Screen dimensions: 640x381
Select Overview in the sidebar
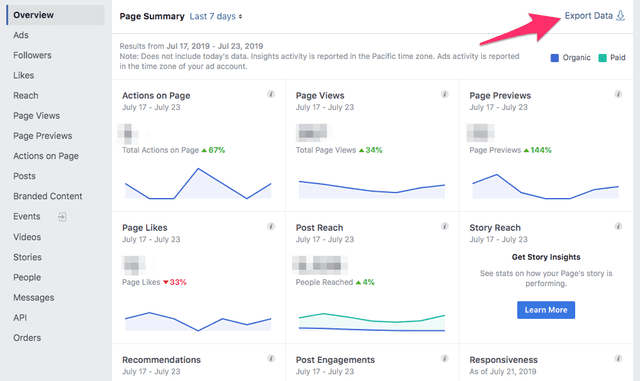point(56,15)
